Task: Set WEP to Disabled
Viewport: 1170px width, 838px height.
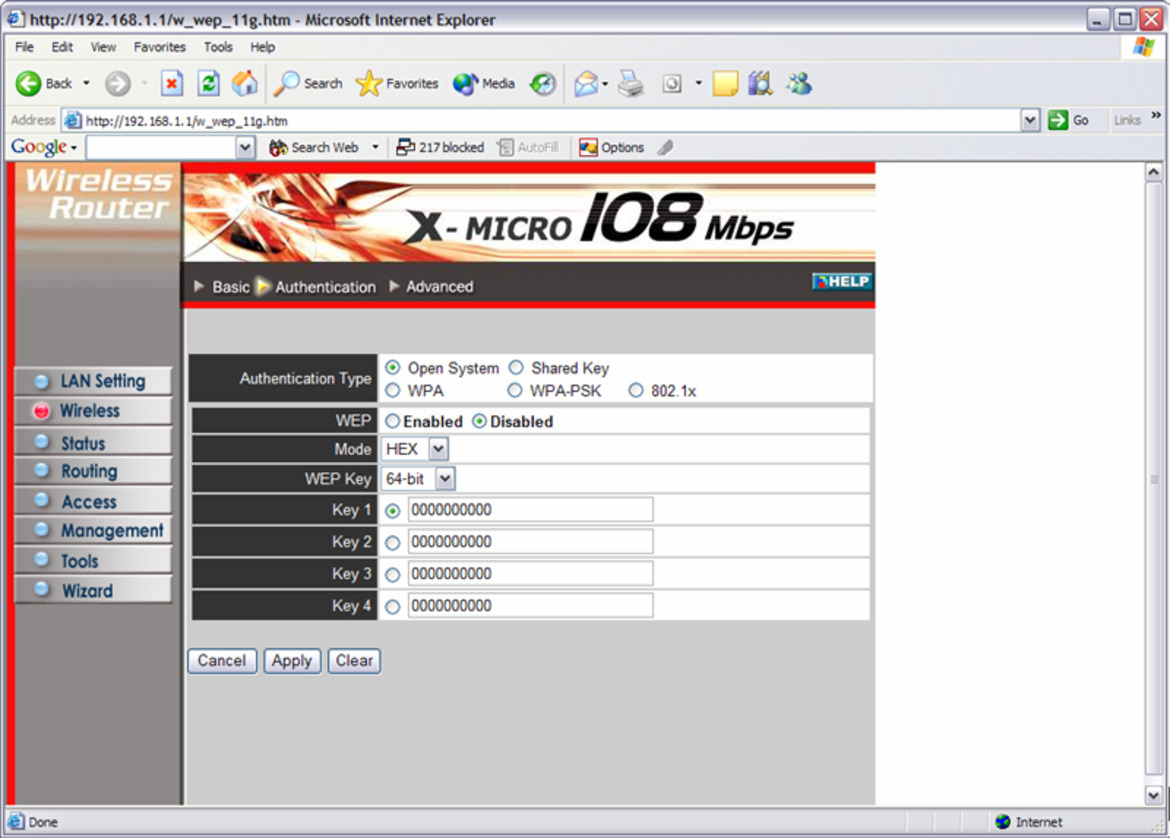Action: pyautogui.click(x=479, y=421)
